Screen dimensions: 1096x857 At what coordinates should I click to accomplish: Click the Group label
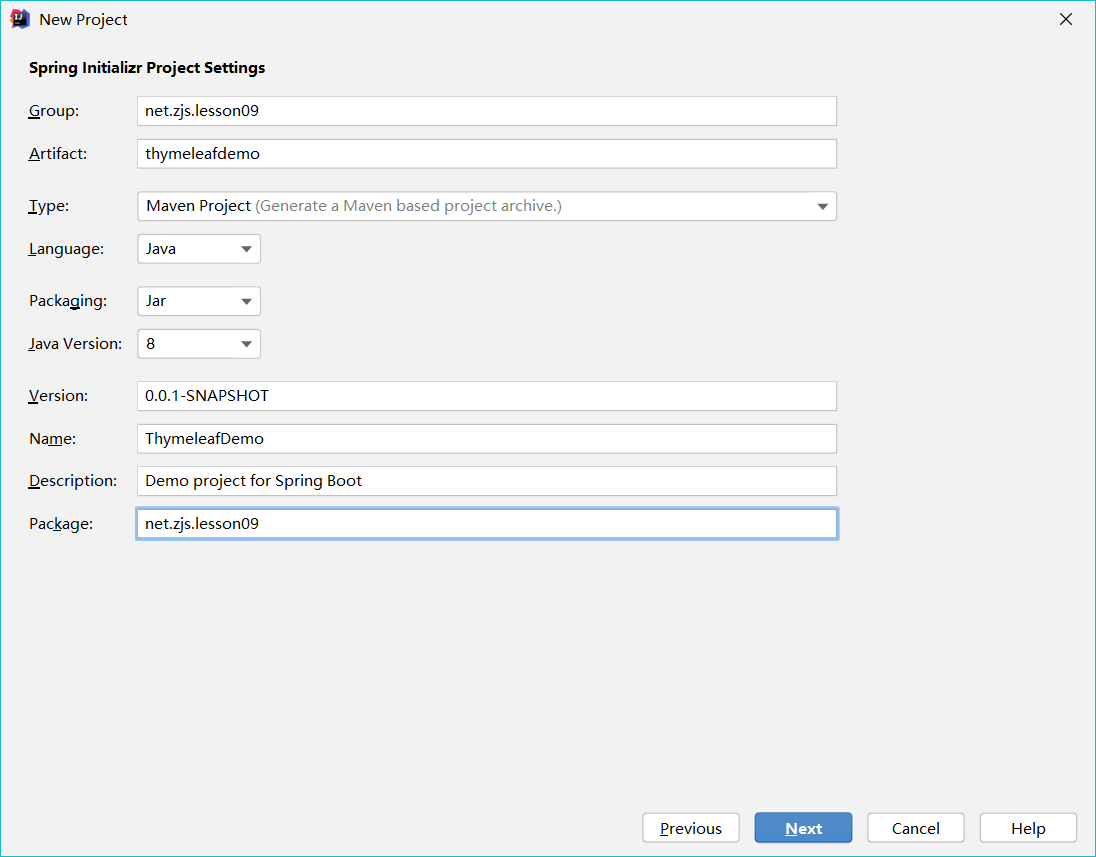[54, 111]
